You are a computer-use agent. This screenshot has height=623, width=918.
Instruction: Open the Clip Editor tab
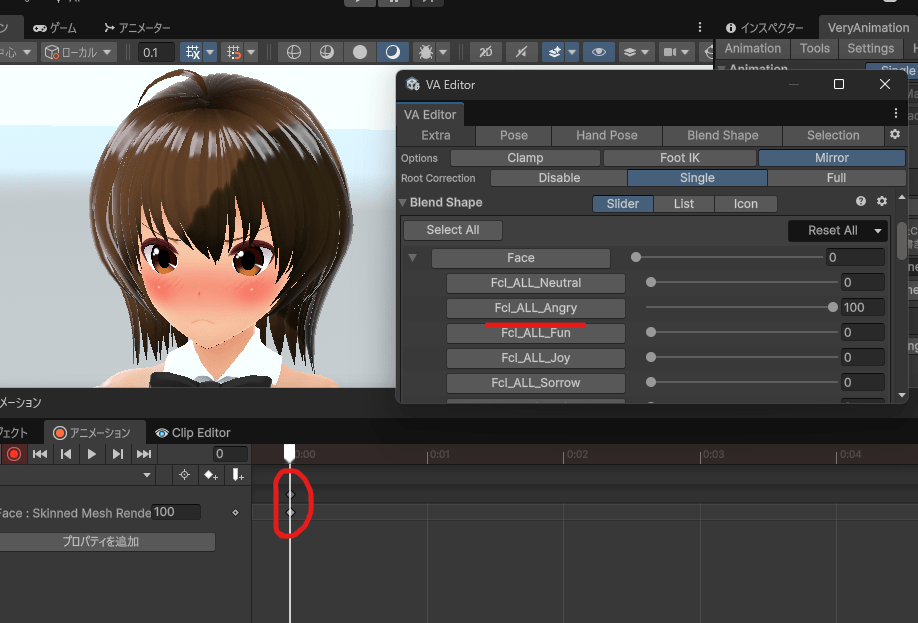tap(193, 432)
